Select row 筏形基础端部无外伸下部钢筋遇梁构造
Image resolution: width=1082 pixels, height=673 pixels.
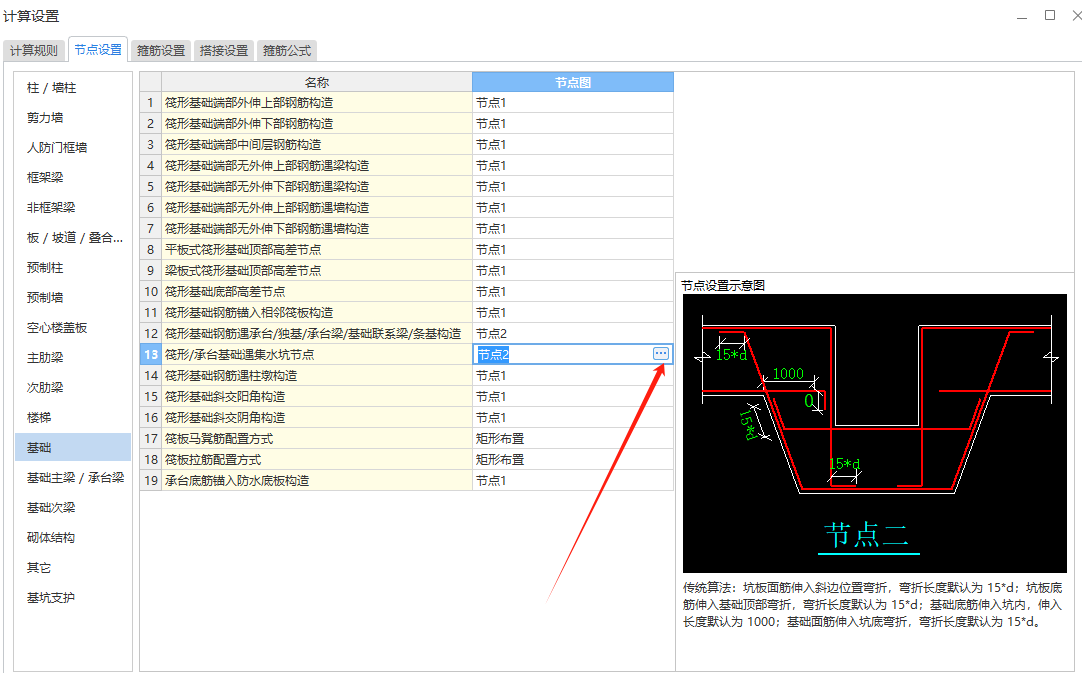317,186
